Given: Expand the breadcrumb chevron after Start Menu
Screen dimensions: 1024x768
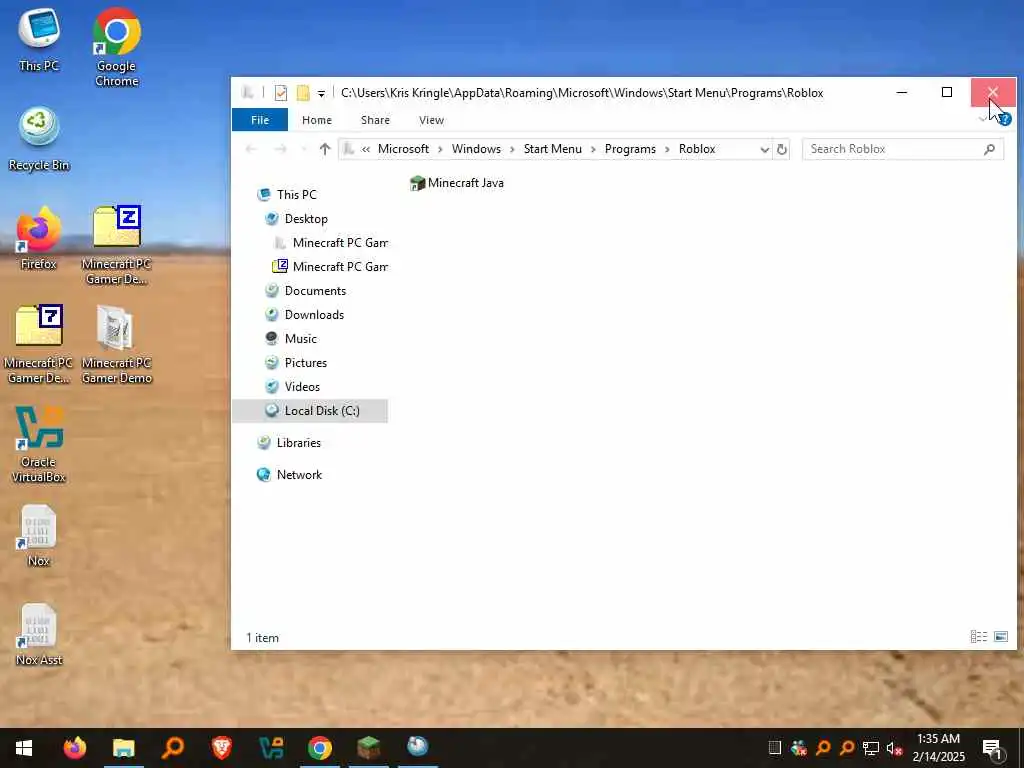Looking at the screenshot, I should [593, 150].
